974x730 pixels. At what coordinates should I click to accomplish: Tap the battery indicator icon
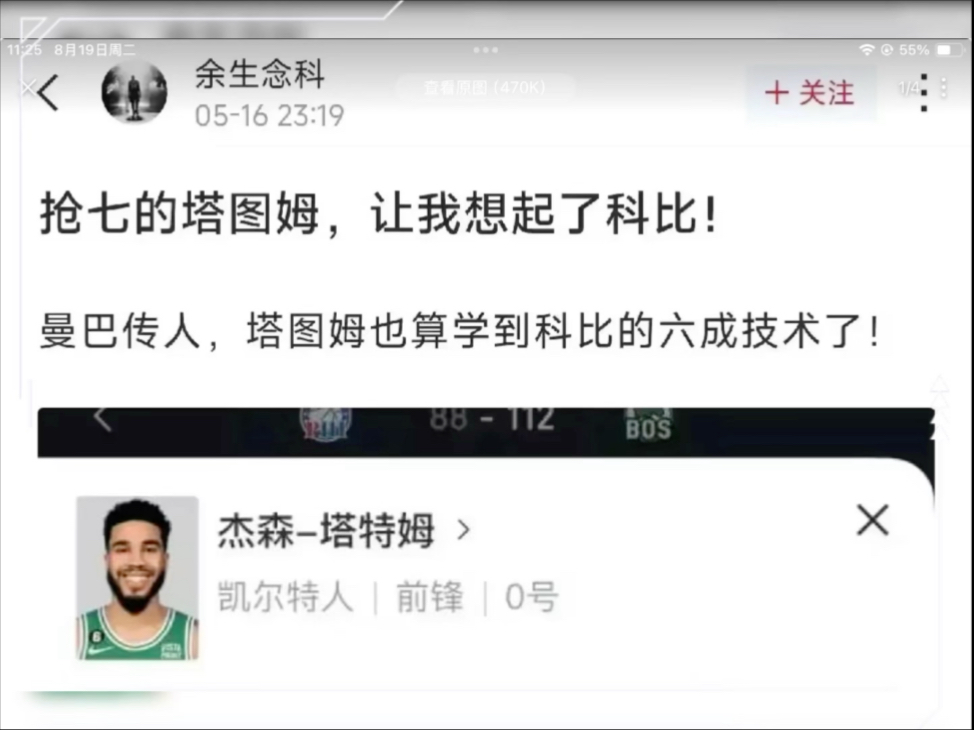tap(947, 50)
